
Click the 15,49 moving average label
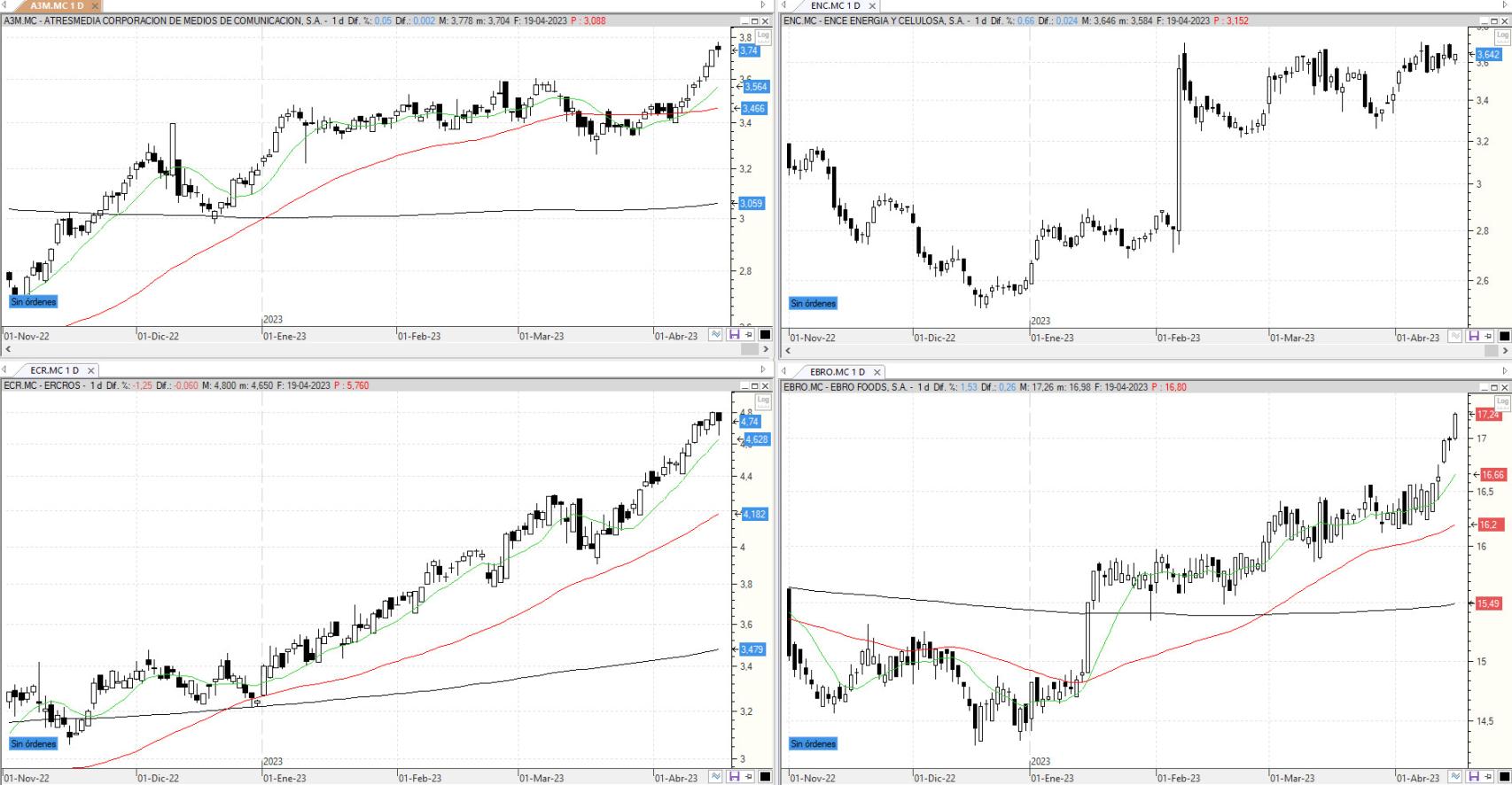tap(1489, 603)
